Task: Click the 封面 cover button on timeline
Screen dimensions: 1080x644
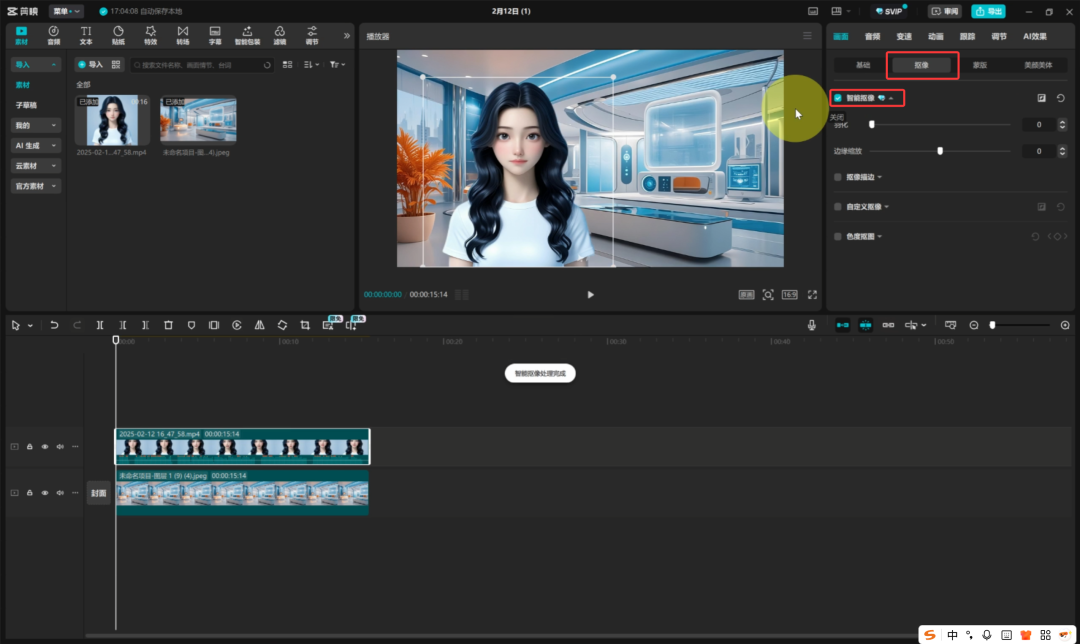Action: tap(98, 493)
